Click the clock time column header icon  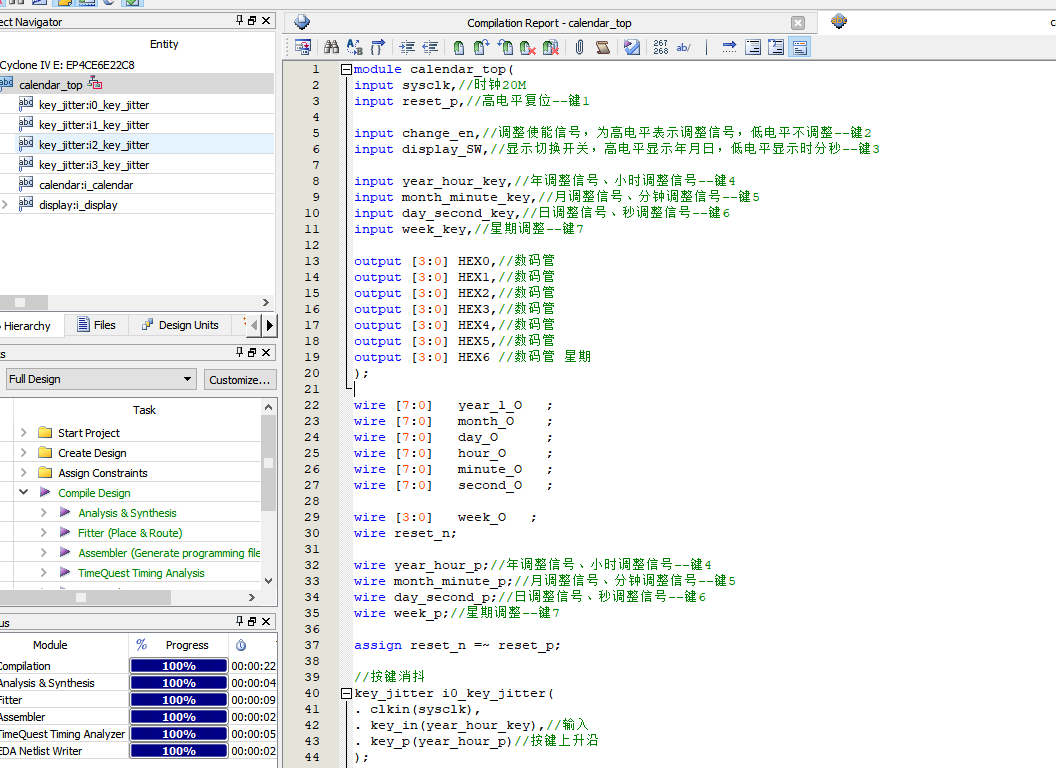pyautogui.click(x=241, y=645)
